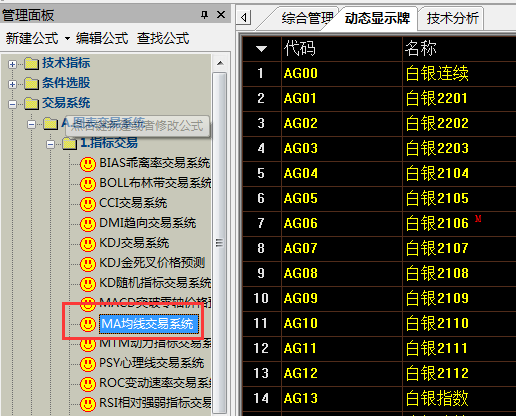Switch to the 技术分析 tab

(x=453, y=18)
